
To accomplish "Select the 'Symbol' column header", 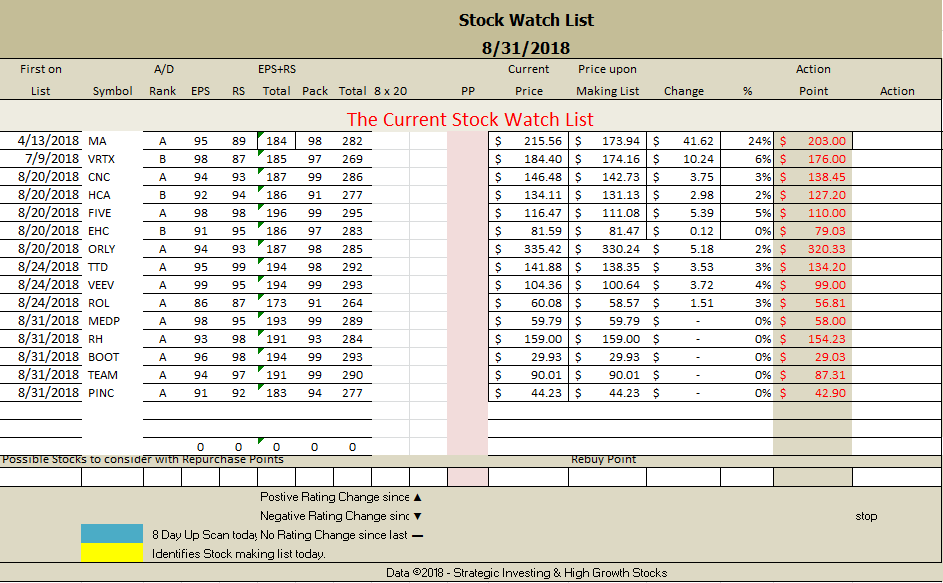I will pyautogui.click(x=112, y=91).
